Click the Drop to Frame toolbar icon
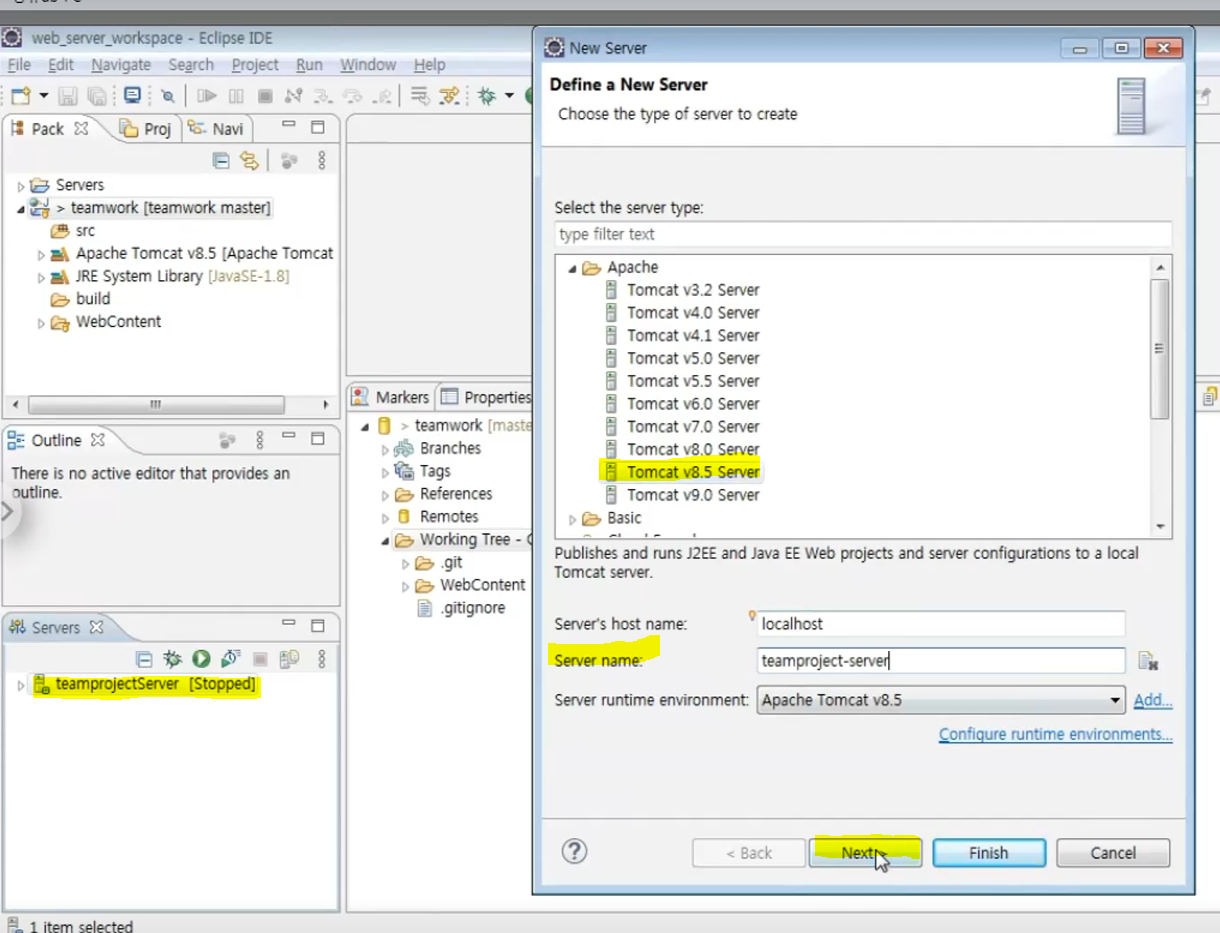The height and width of the screenshot is (933, 1220). [x=418, y=95]
